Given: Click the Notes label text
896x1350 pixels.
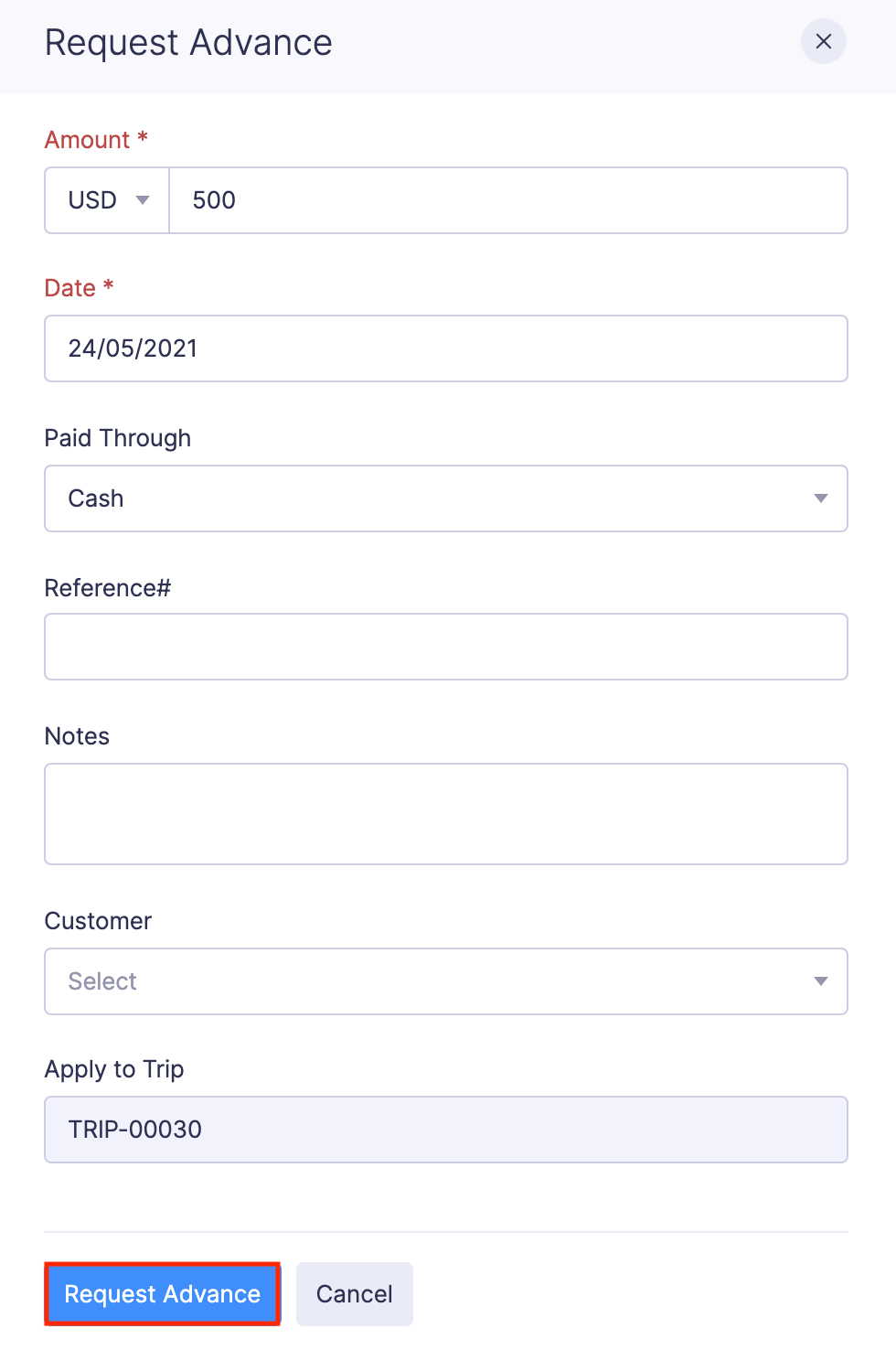Looking at the screenshot, I should click(77, 736).
